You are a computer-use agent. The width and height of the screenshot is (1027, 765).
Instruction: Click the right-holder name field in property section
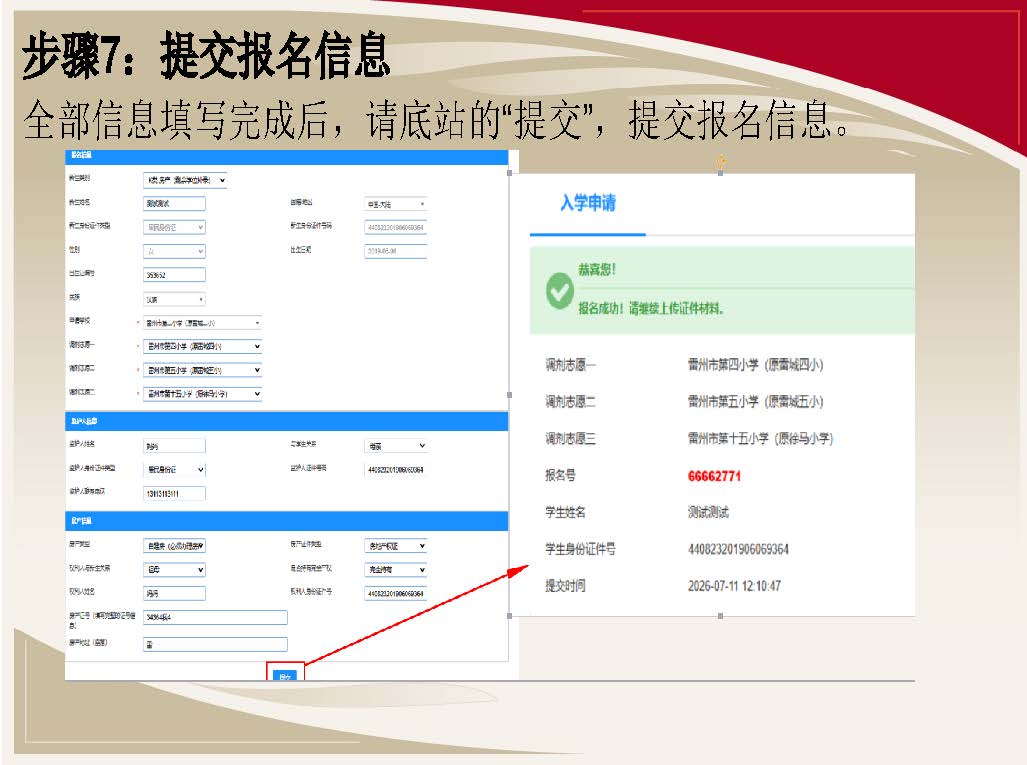pos(174,593)
